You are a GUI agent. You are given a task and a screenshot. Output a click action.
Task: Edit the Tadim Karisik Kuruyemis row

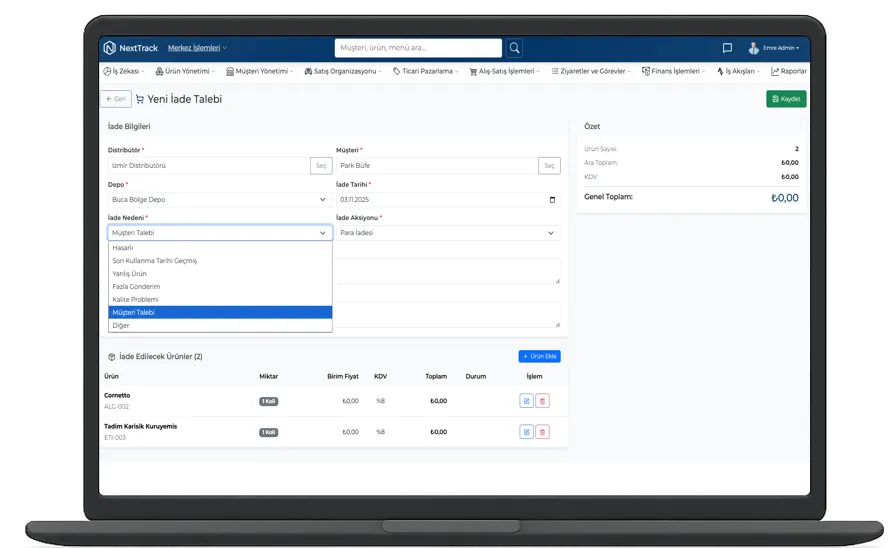(x=526, y=432)
